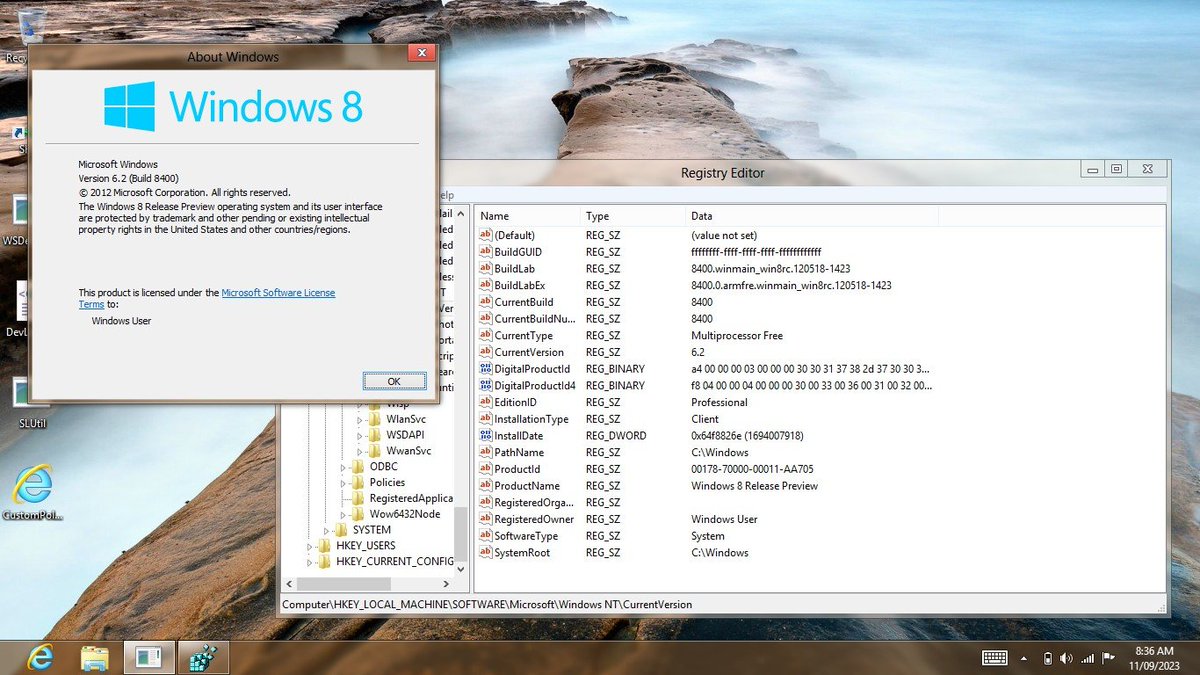The width and height of the screenshot is (1200, 675).
Task: Select the RegisteredApplications key in the tree
Action: (x=411, y=498)
